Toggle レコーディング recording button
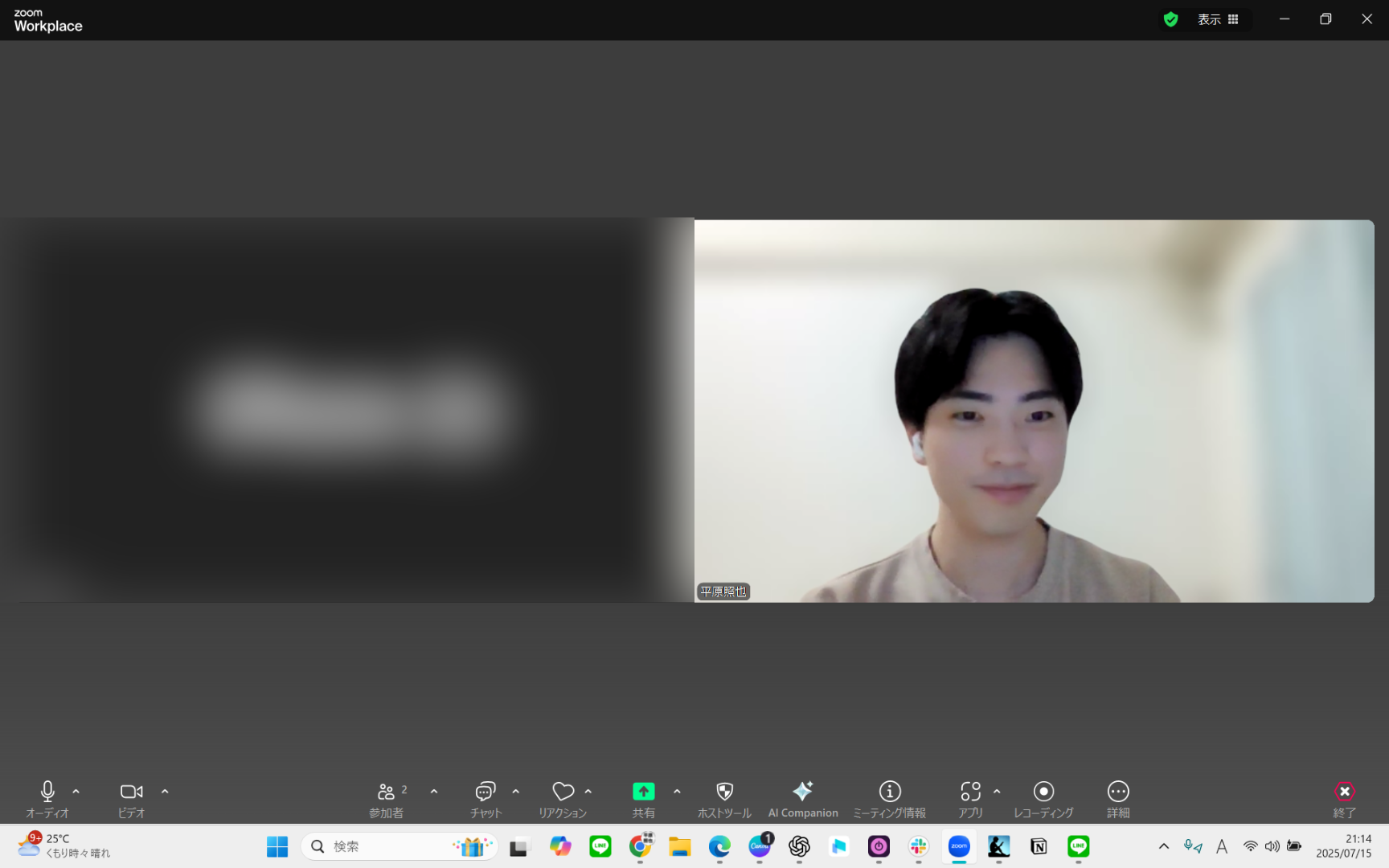This screenshot has width=1389, height=868. click(1043, 799)
